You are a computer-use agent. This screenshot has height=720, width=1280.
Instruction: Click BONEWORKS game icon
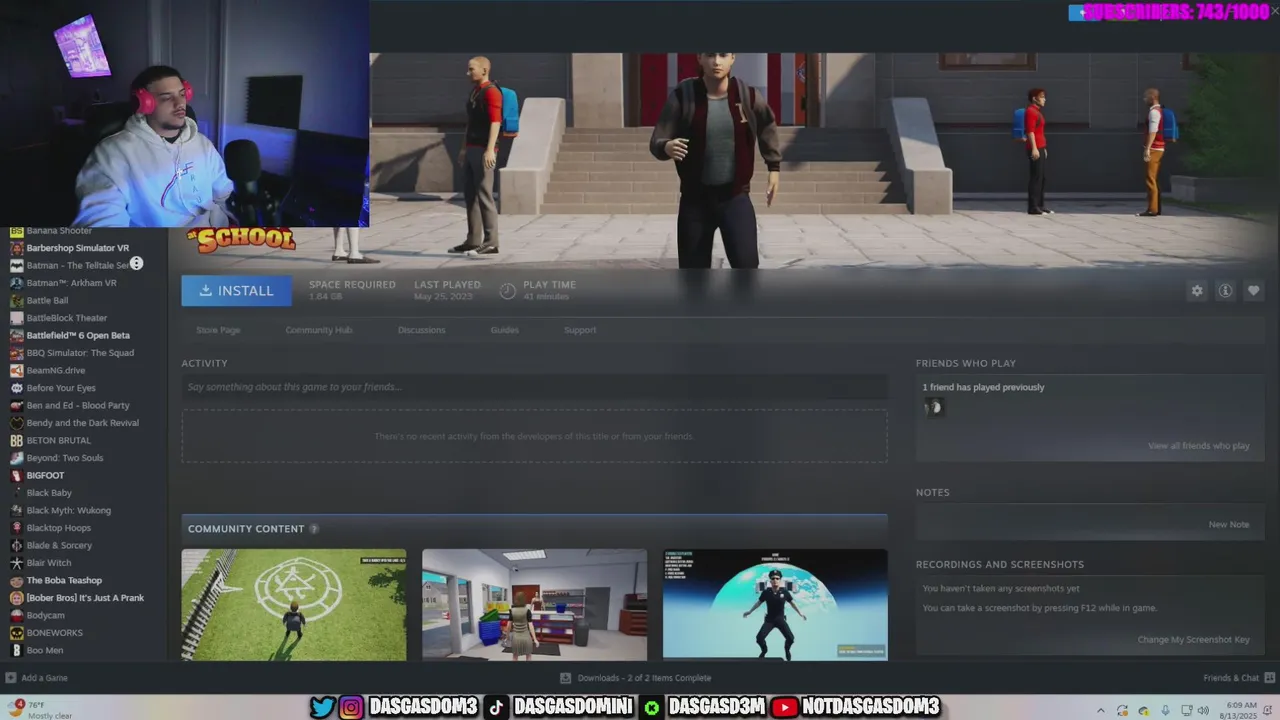tap(16, 633)
